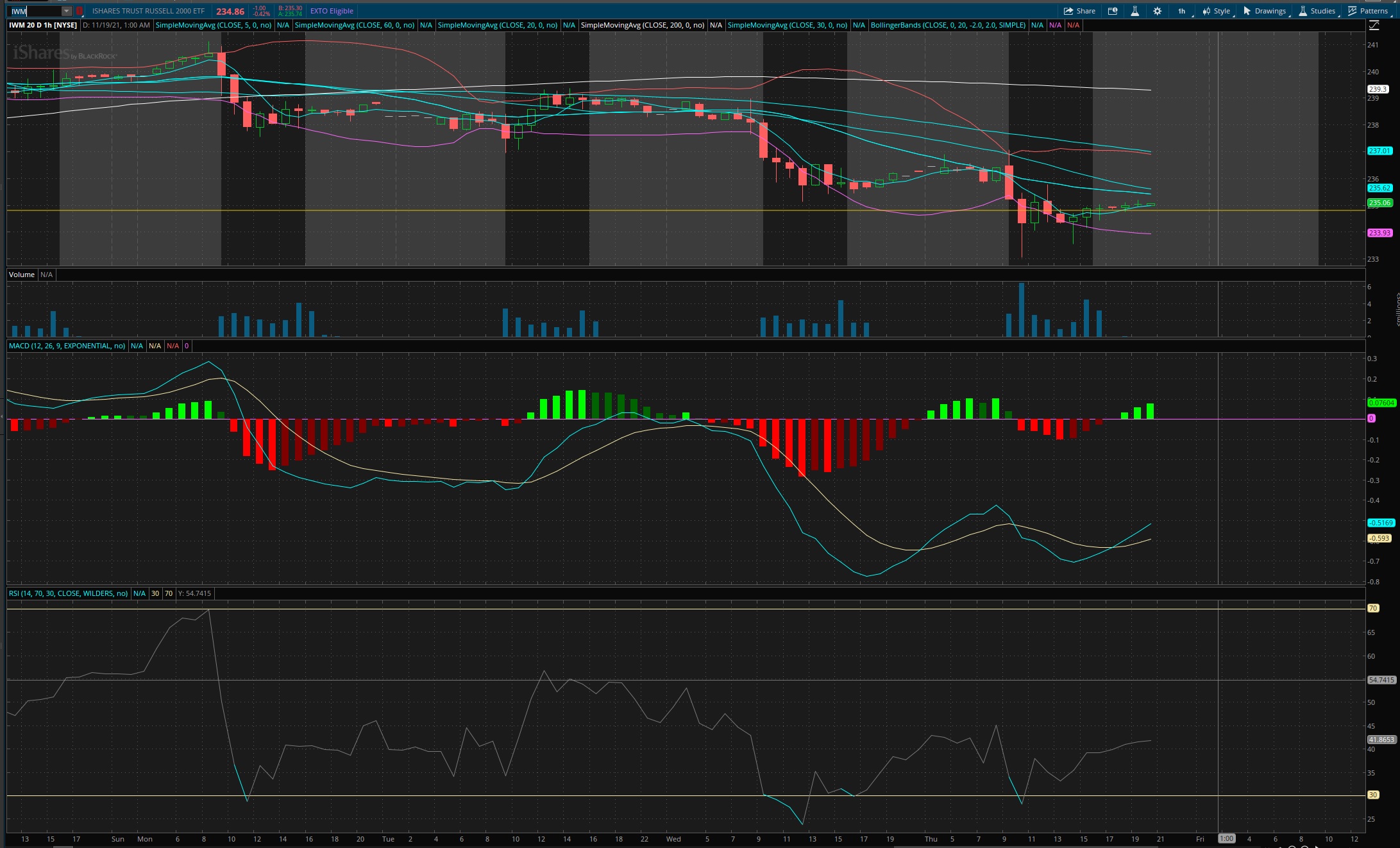Click the flask Edit Studies icon beside gear

click(1134, 11)
